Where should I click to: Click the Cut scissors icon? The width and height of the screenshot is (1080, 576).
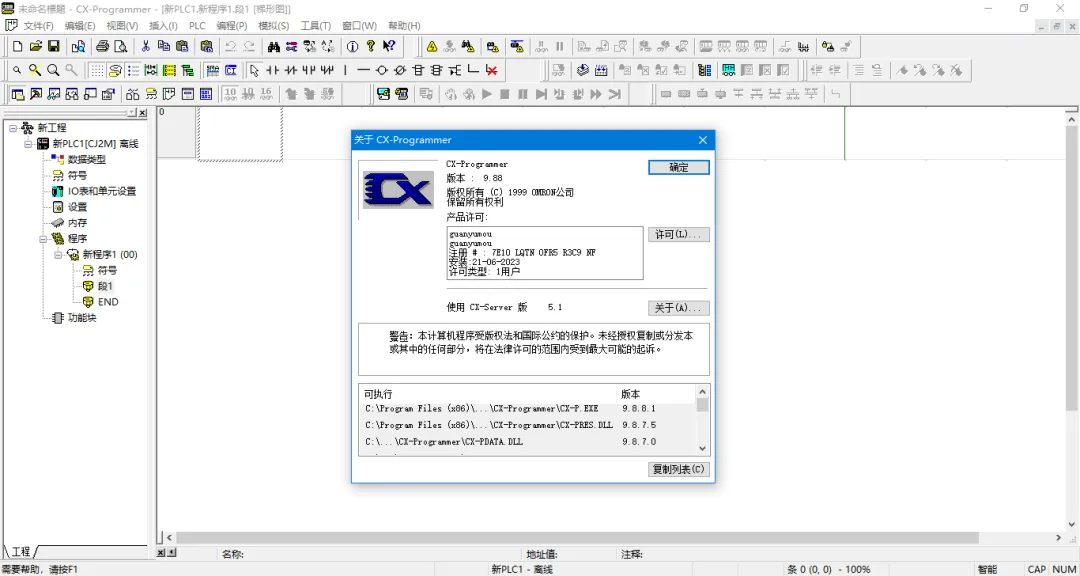145,46
